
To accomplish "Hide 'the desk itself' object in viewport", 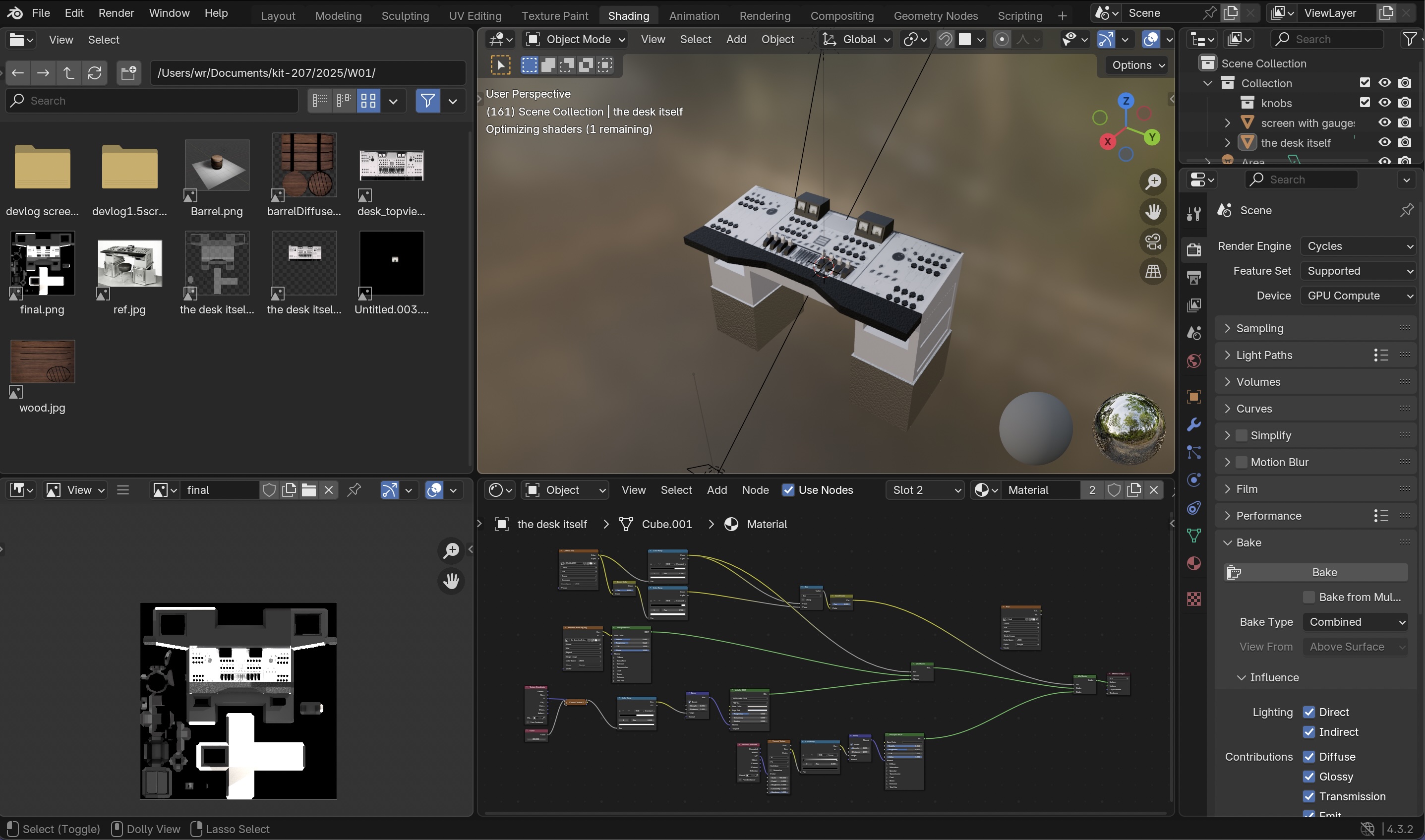I will click(x=1384, y=142).
